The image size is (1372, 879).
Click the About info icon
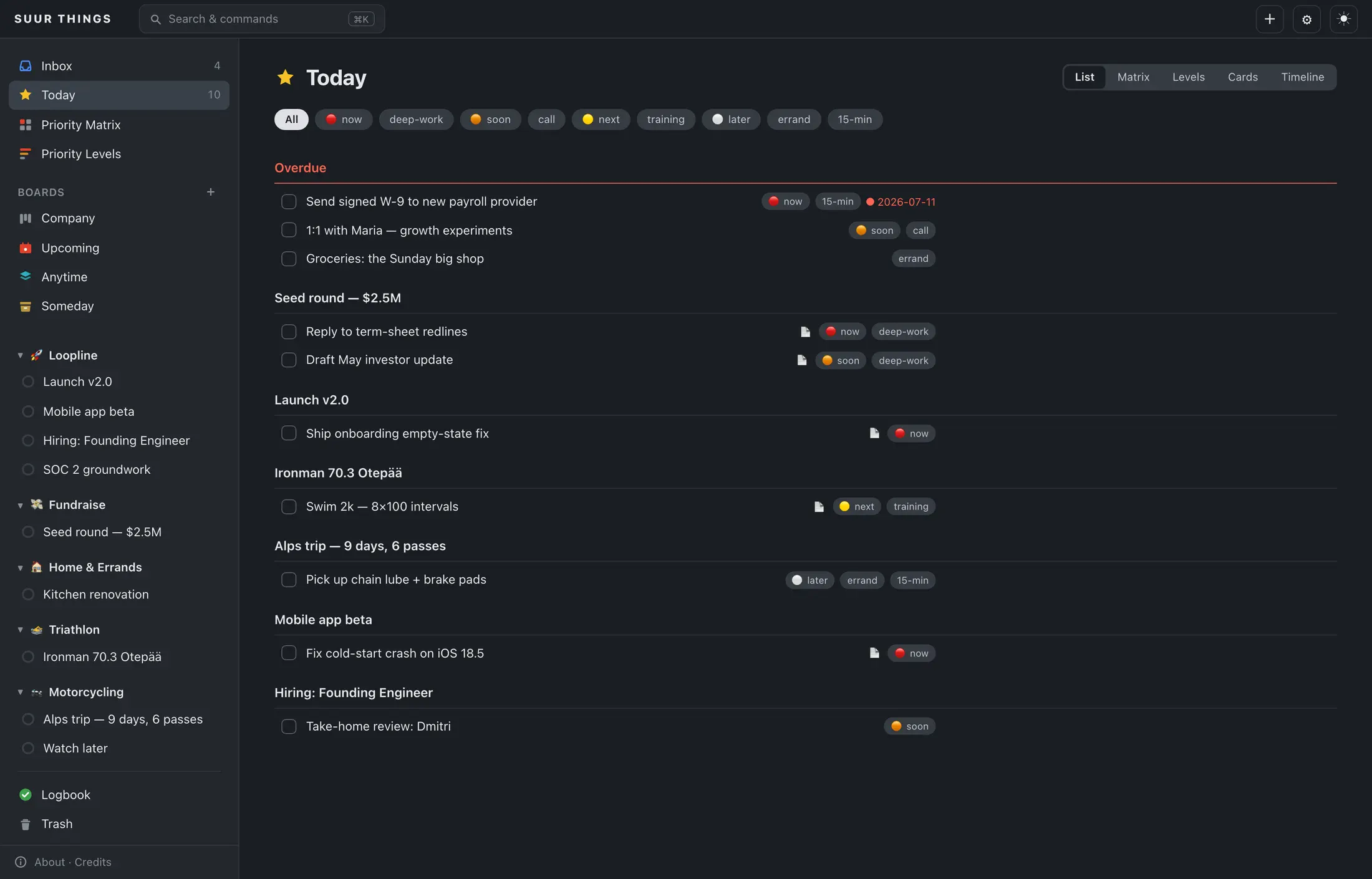[x=21, y=862]
